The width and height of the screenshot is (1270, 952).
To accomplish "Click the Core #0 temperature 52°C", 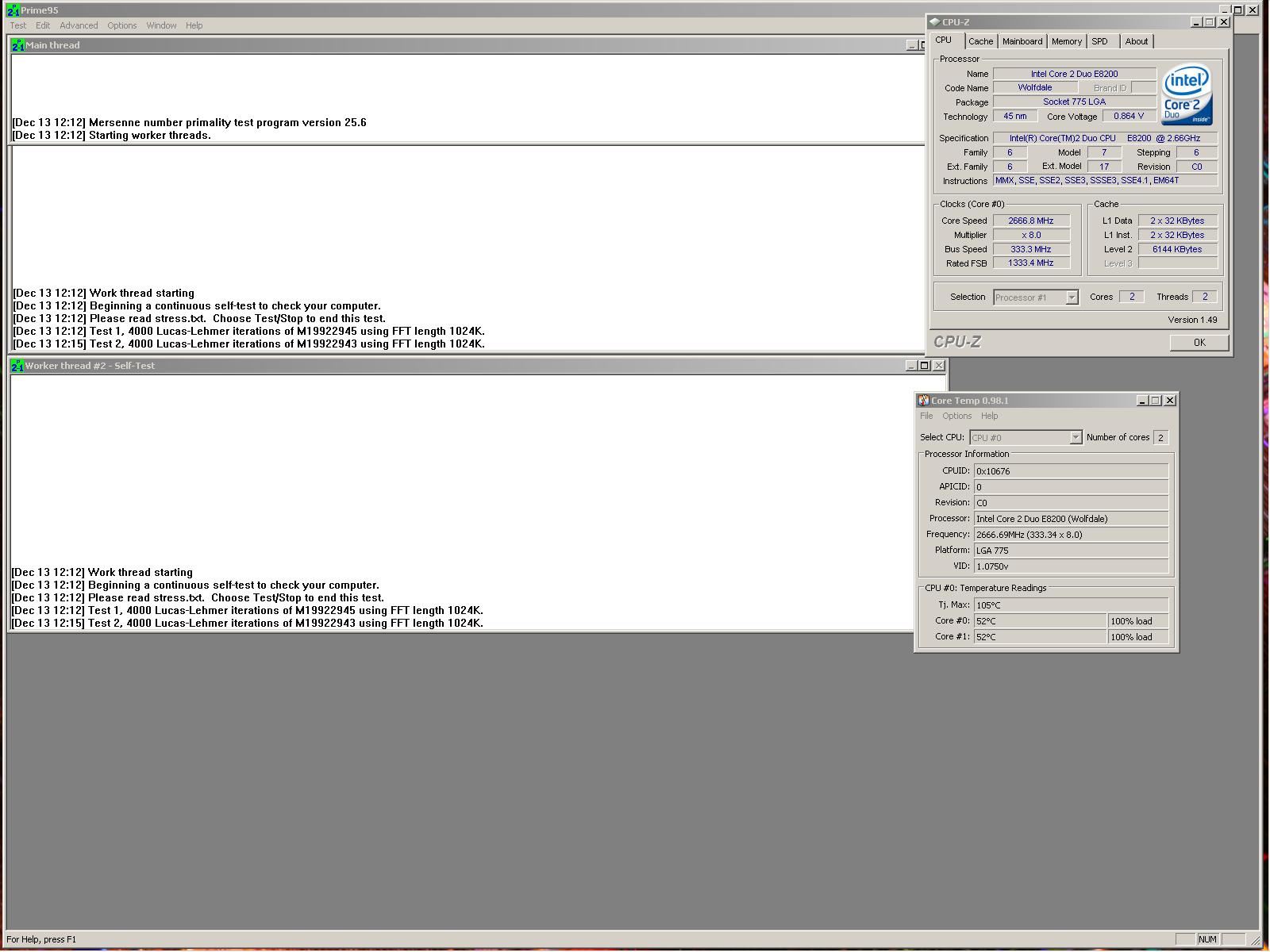I will click(1040, 621).
